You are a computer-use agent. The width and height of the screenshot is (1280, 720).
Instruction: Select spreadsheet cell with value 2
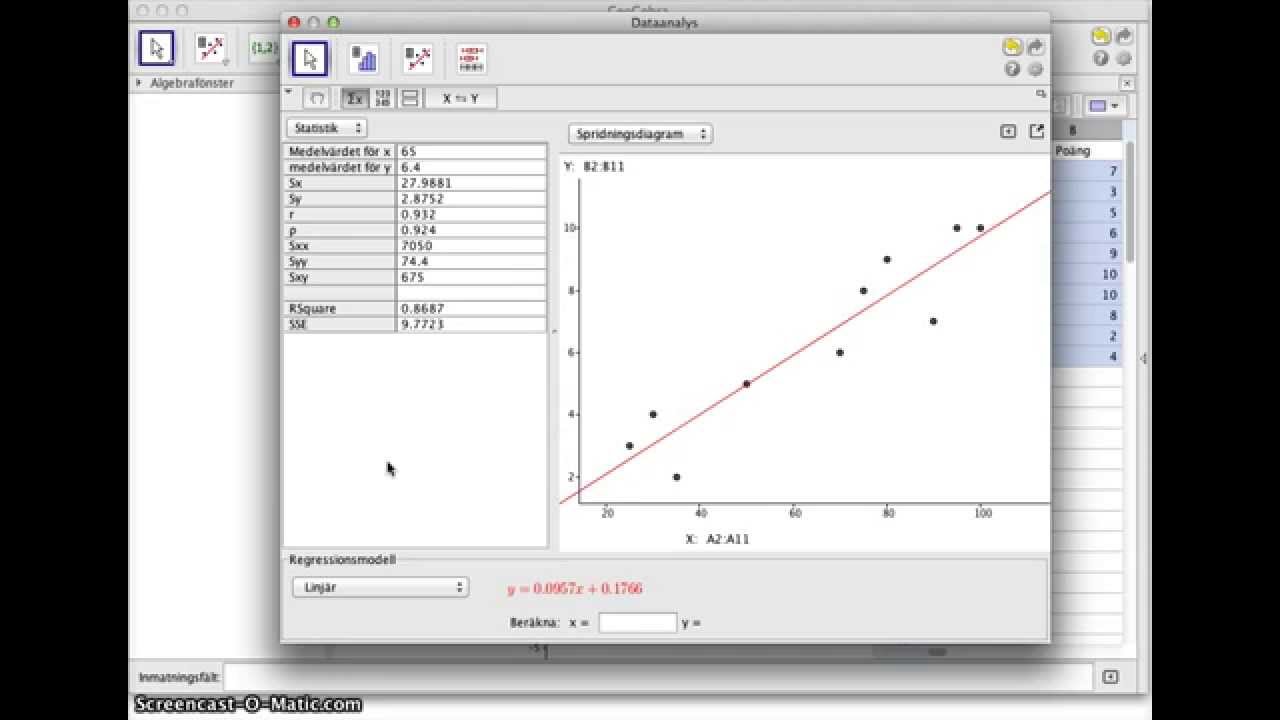[1087, 336]
